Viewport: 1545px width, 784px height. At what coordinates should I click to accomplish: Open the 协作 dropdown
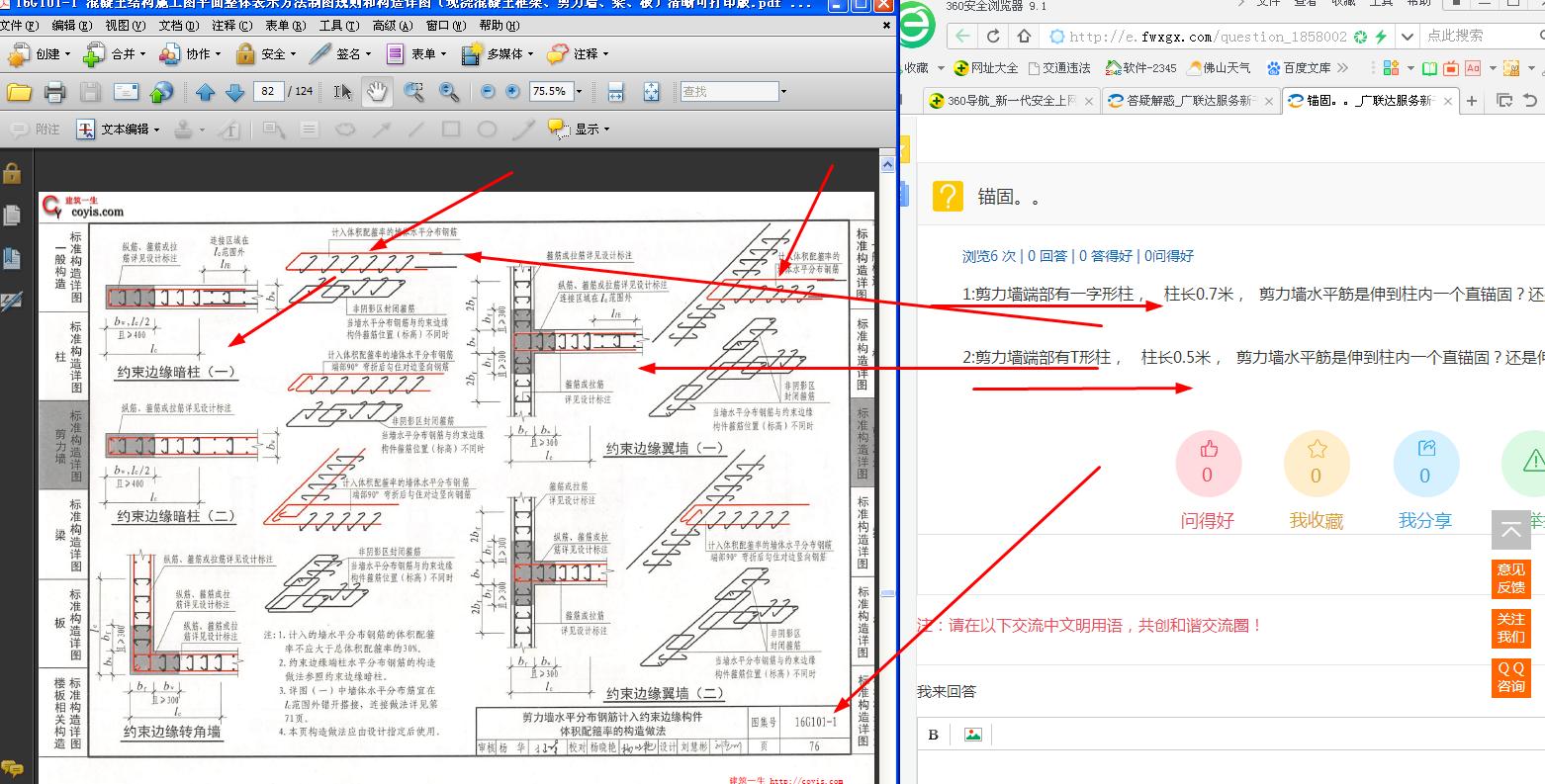(191, 54)
